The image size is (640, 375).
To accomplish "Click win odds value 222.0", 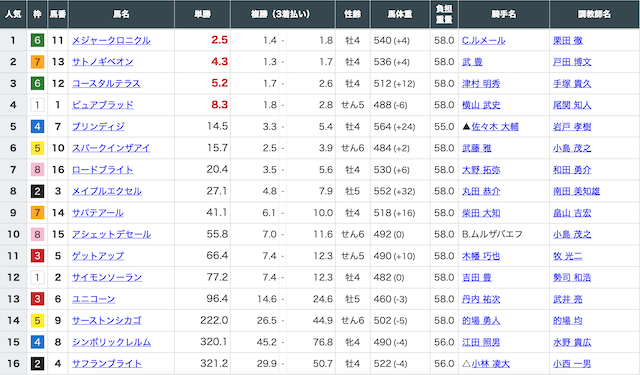I will [214, 320].
